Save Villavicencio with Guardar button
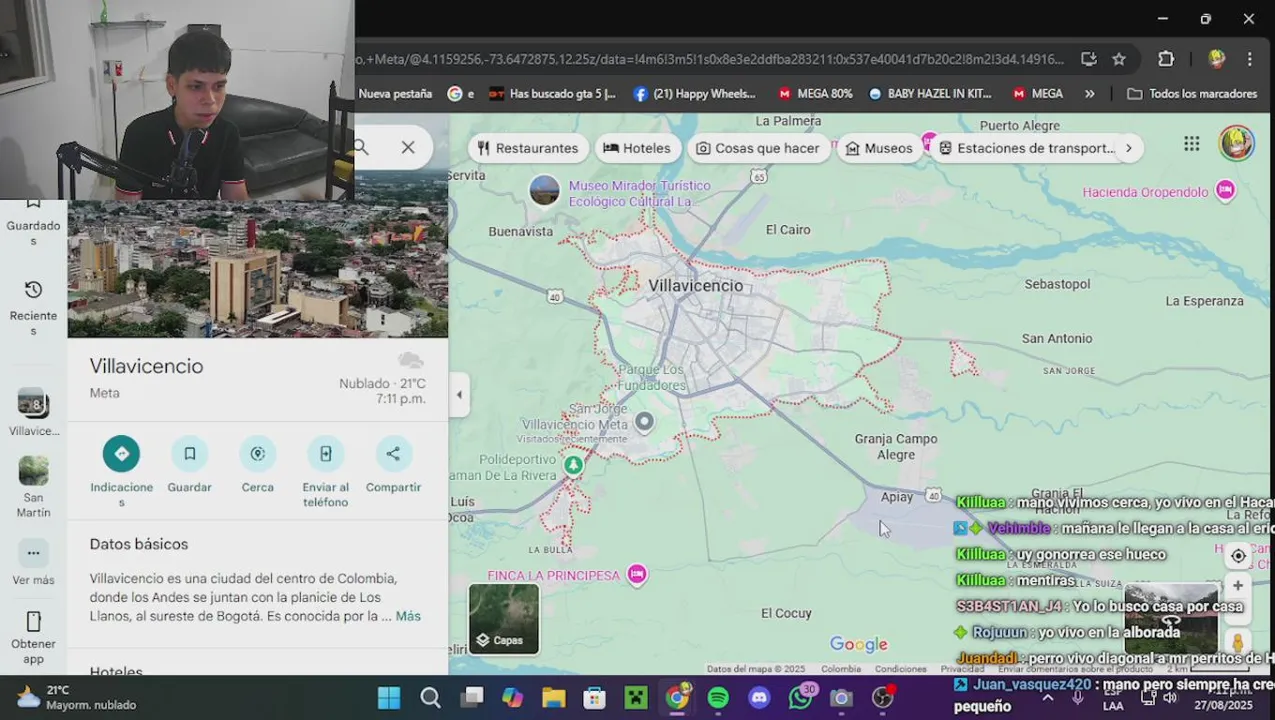1275x720 pixels. (x=189, y=454)
